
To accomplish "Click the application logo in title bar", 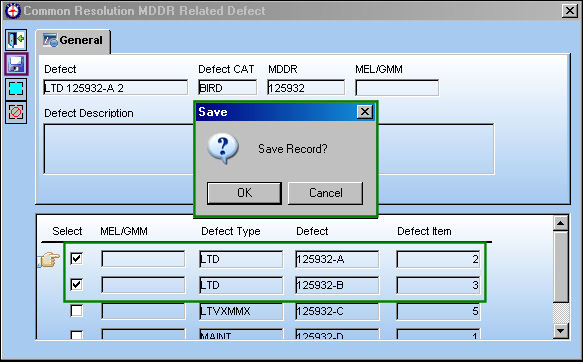I will [13, 10].
